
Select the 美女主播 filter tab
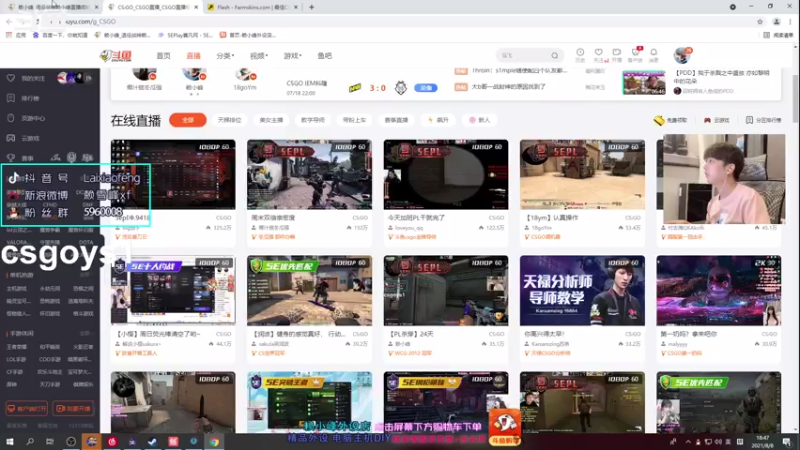click(271, 120)
